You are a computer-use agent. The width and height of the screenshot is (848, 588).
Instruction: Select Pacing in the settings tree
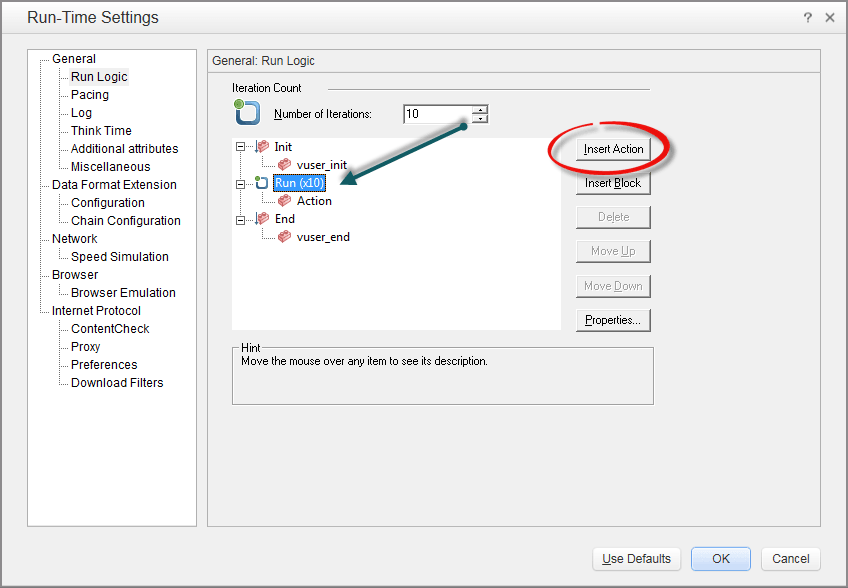pyautogui.click(x=90, y=95)
